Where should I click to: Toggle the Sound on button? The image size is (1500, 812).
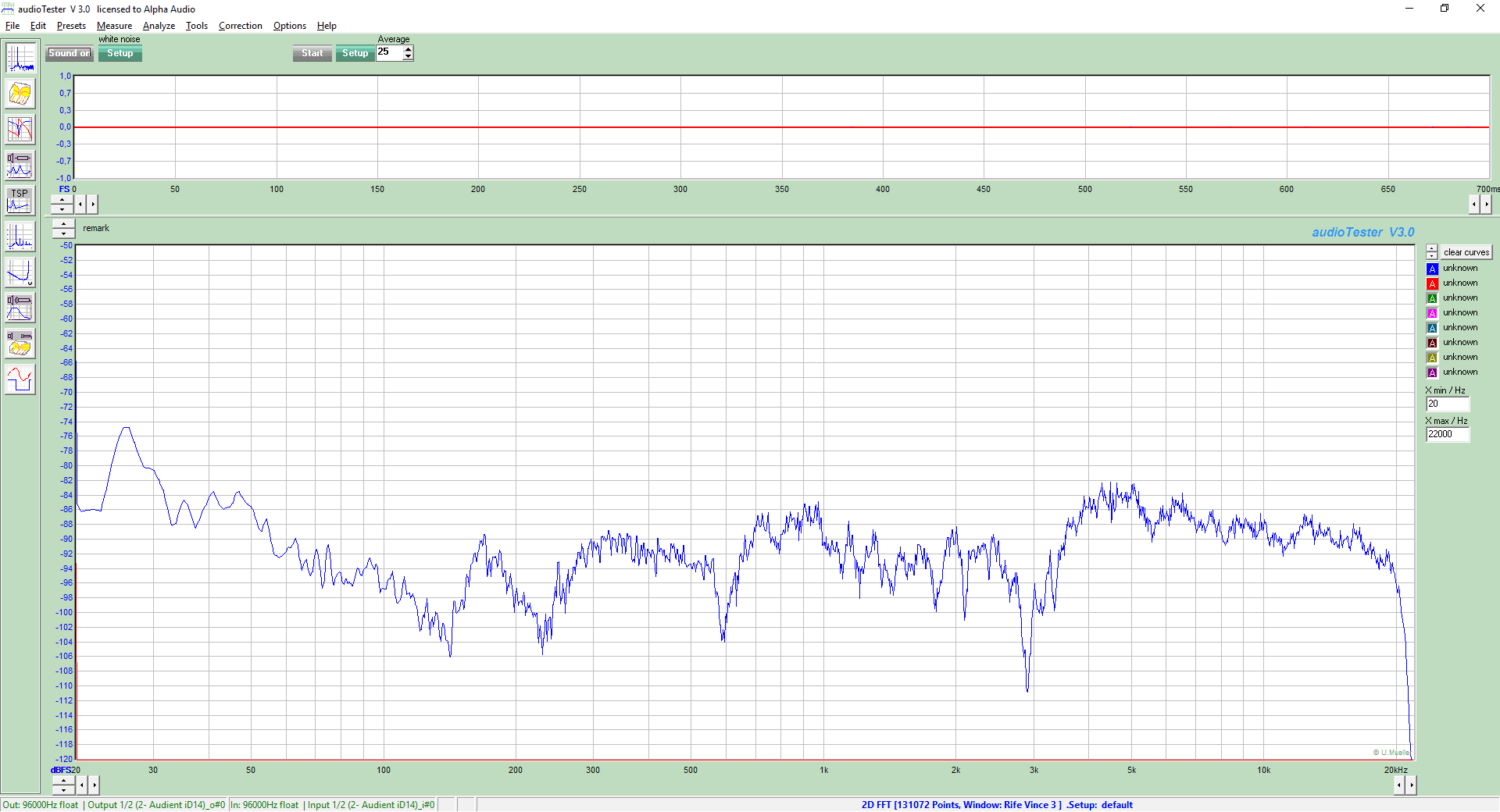70,53
